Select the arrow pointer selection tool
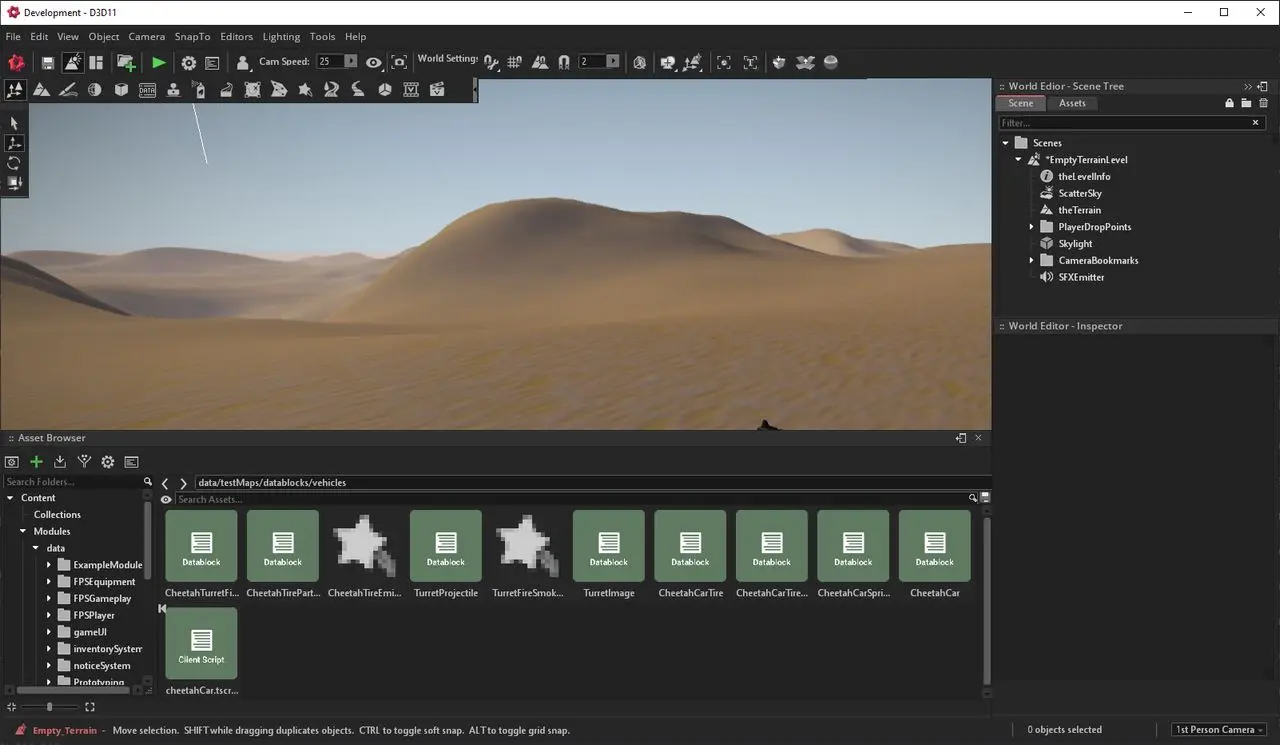Viewport: 1280px width, 745px height. 14,123
